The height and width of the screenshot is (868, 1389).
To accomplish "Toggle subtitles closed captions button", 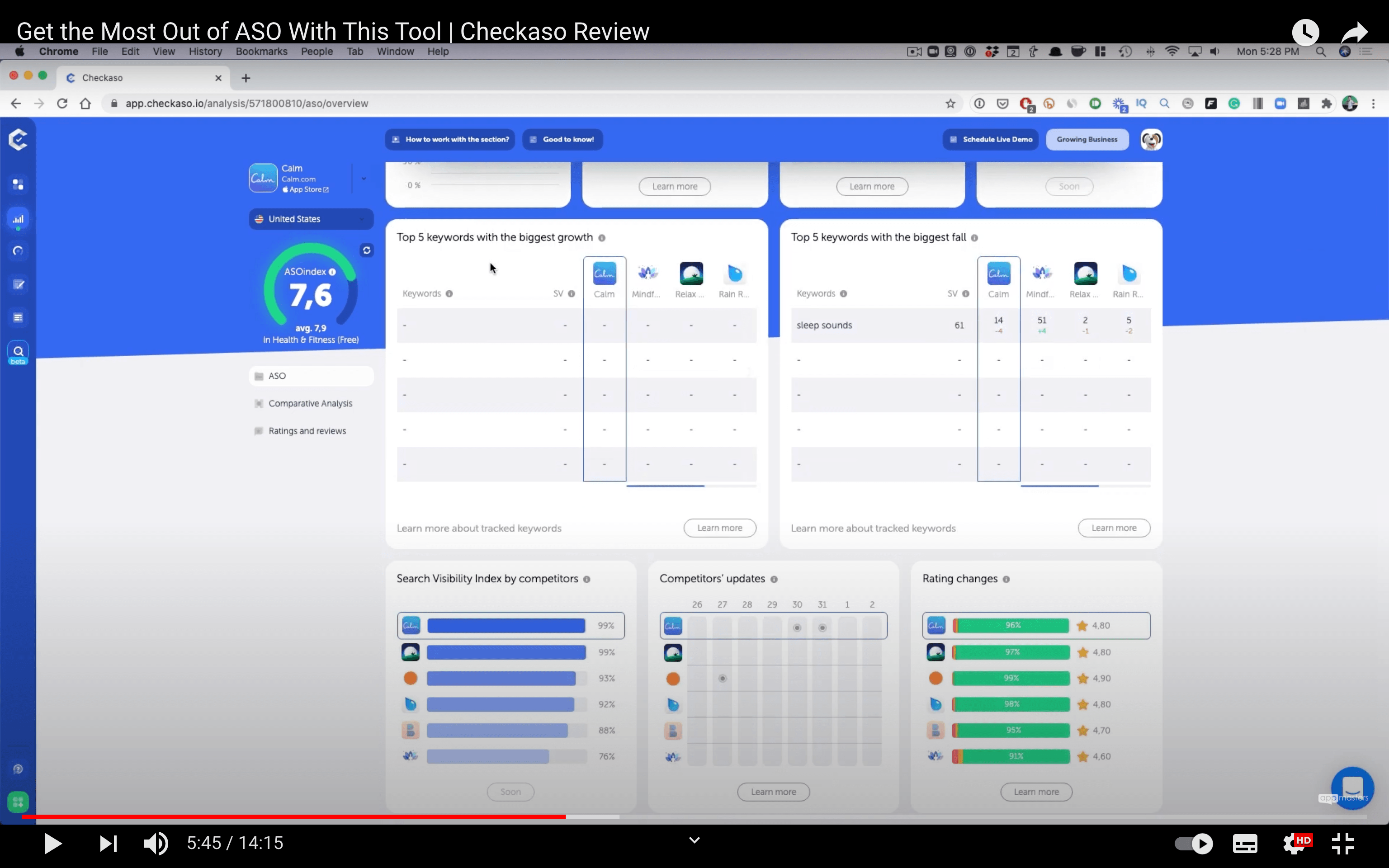I will coord(1245,843).
